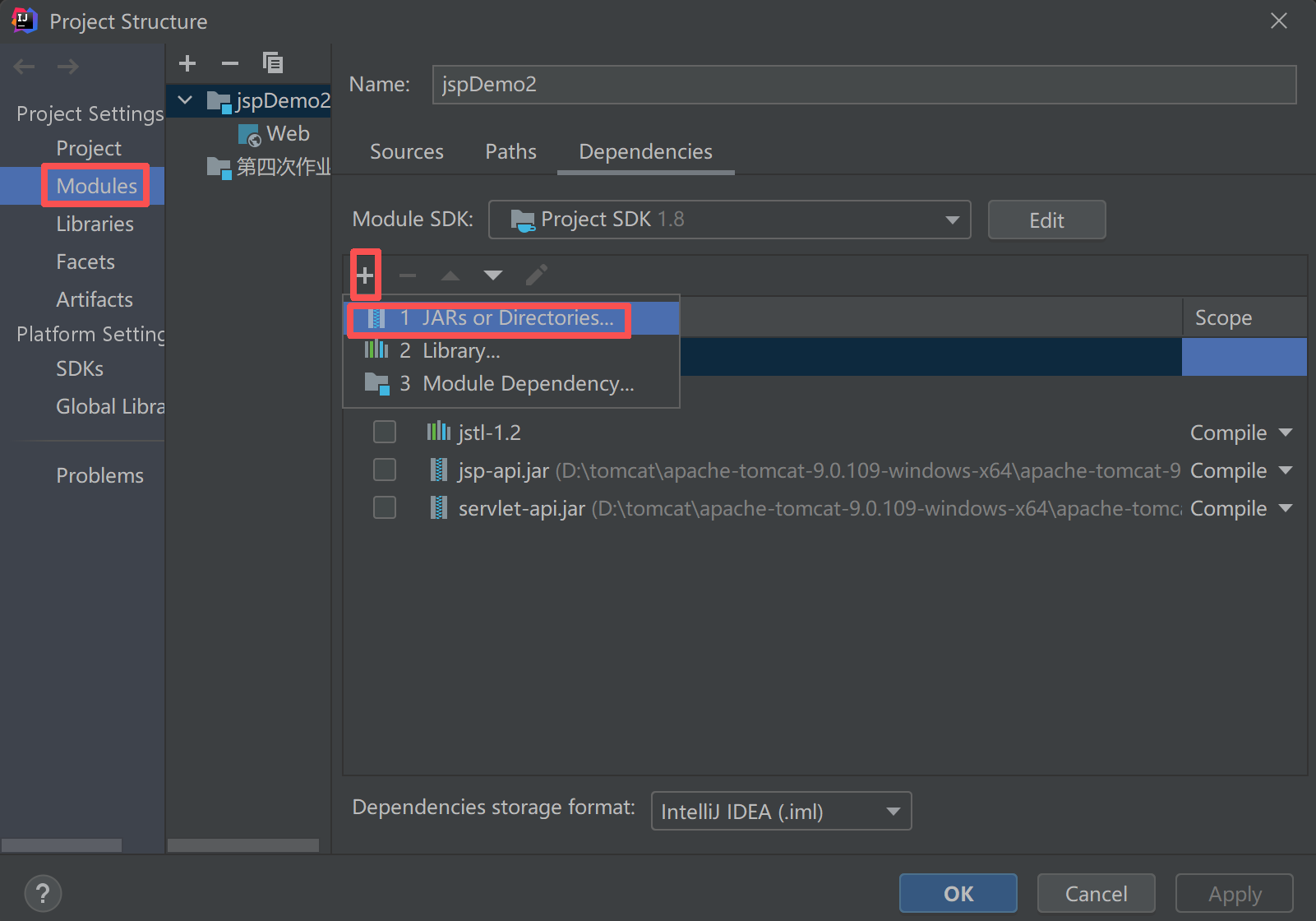
Task: Click the module tree horizontal scrollbar
Action: (x=243, y=845)
